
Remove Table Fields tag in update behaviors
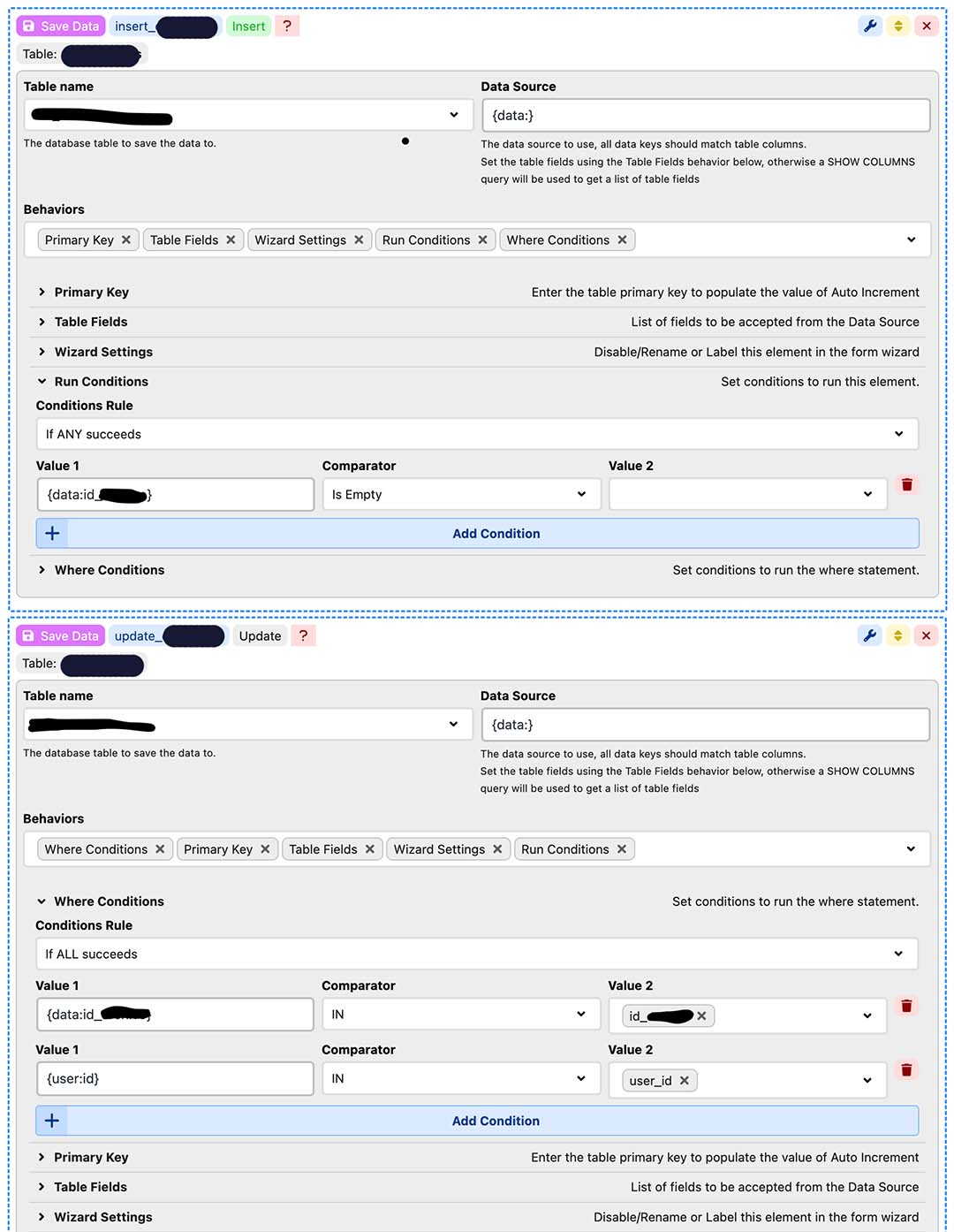370,849
